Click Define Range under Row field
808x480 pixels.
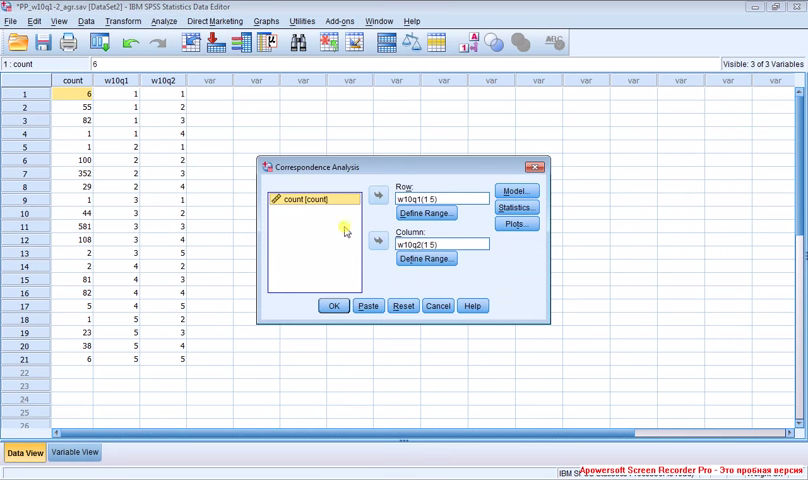(x=427, y=213)
